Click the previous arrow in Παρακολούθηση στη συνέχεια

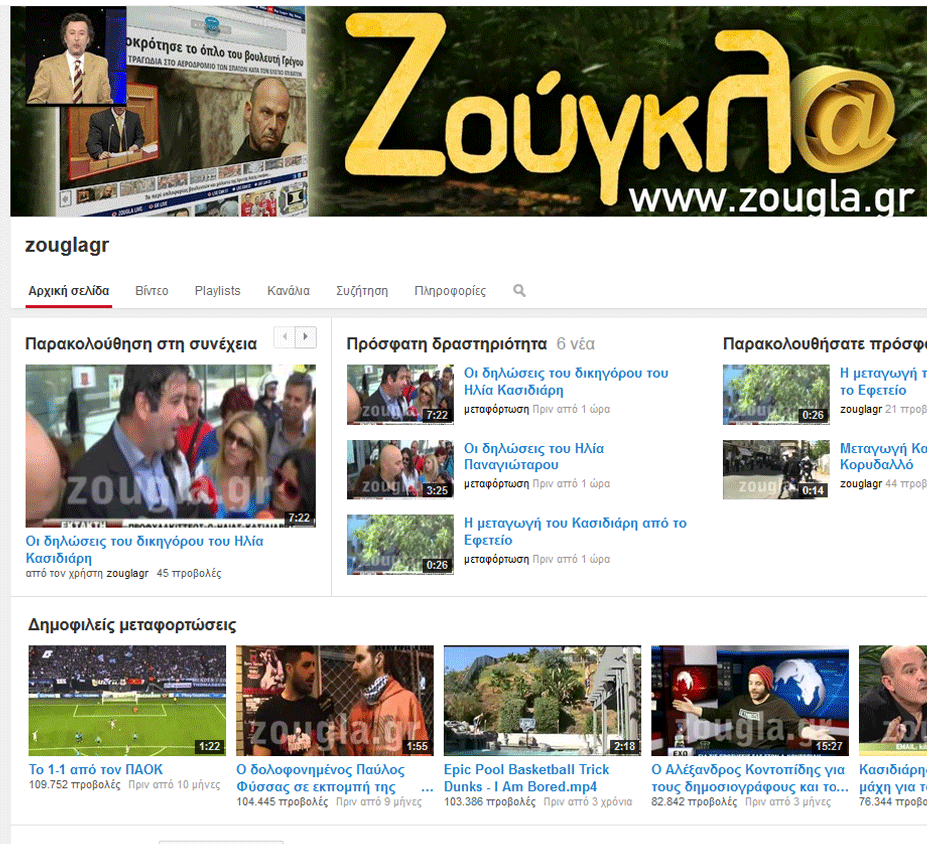[x=284, y=338]
